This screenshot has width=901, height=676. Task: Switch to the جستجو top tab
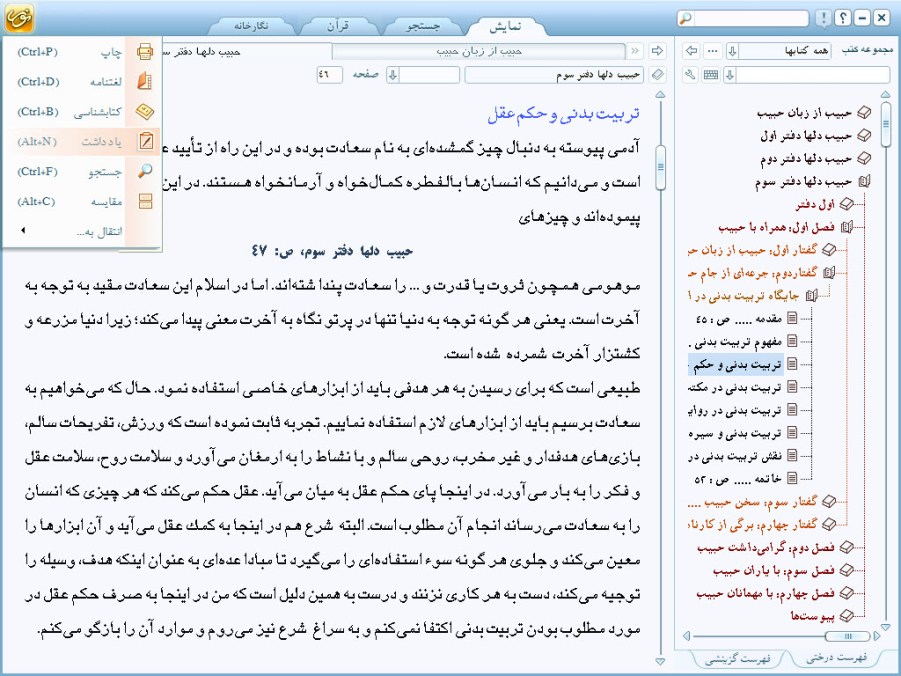[x=423, y=26]
